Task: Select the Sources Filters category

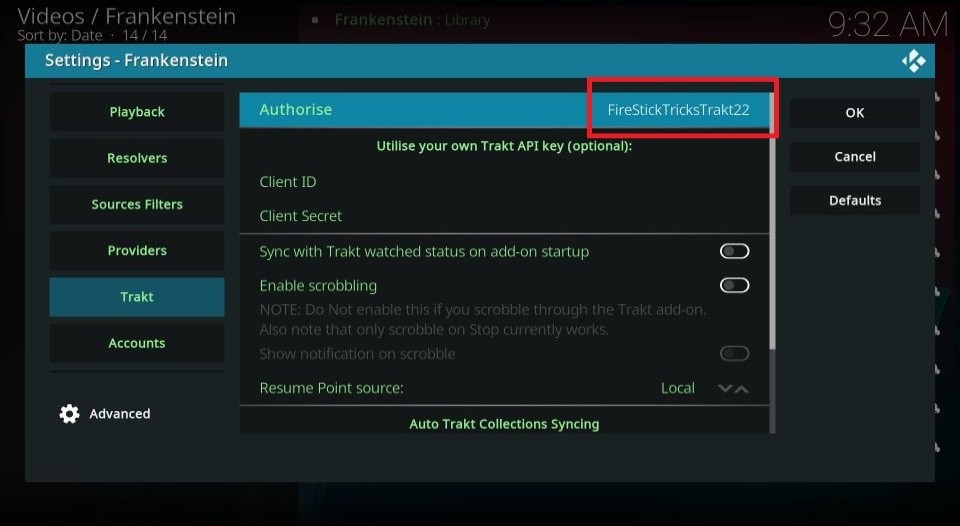Action: 137,204
